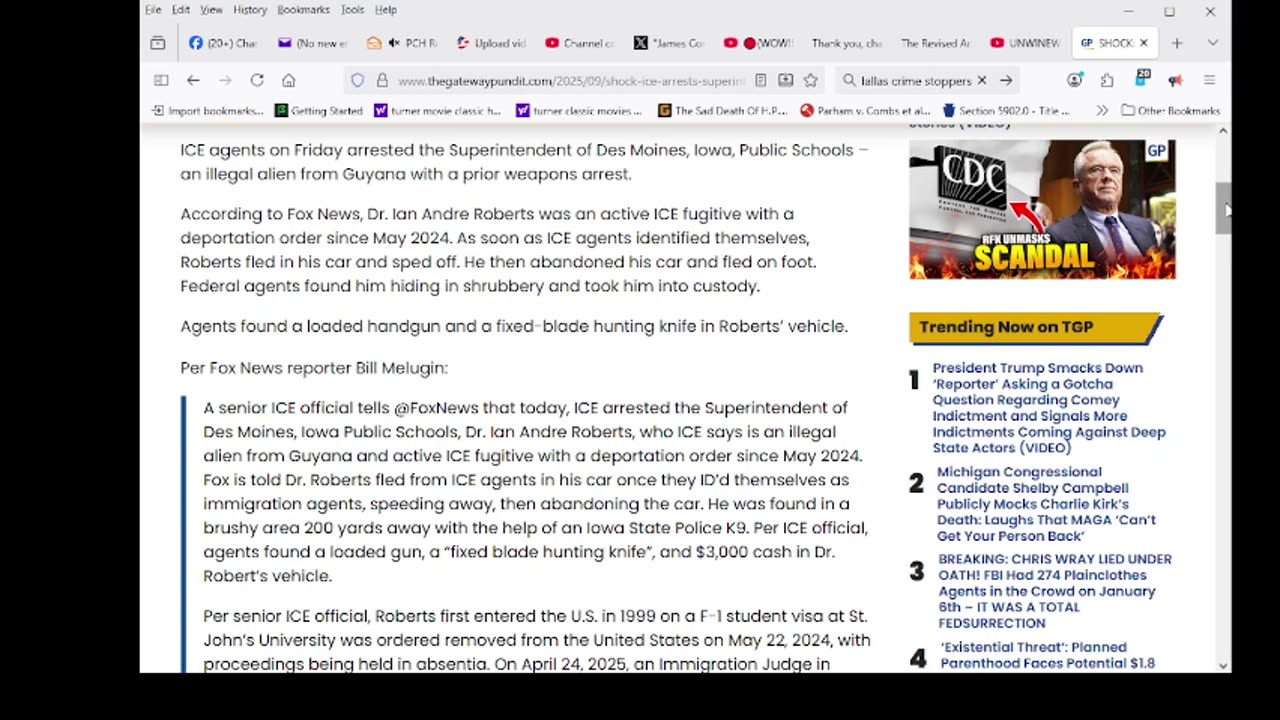Click the search box with 'dallas crime stoppers'

pos(916,80)
